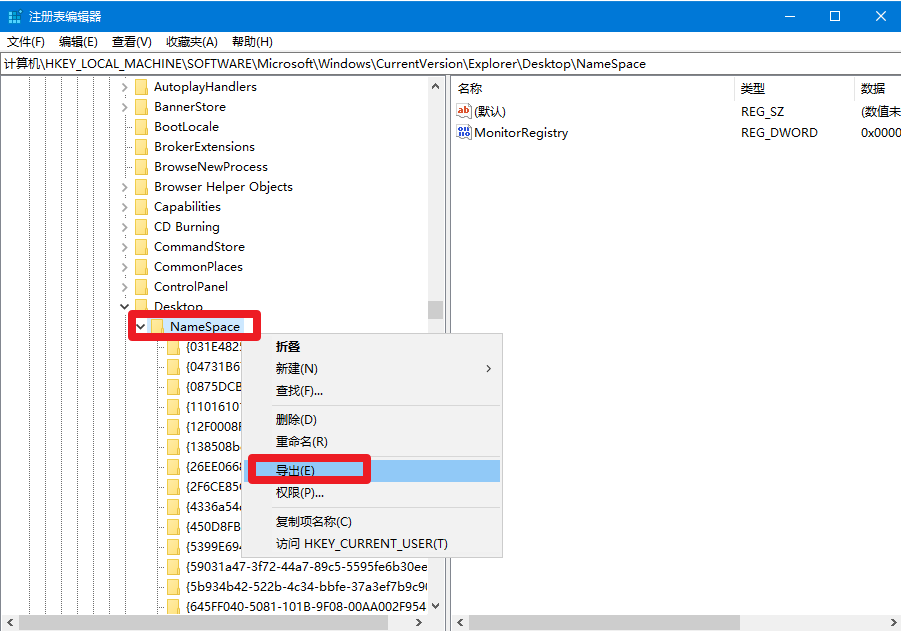The height and width of the screenshot is (631, 901).
Task: Click the BootLocale folder icon
Action: tap(141, 127)
